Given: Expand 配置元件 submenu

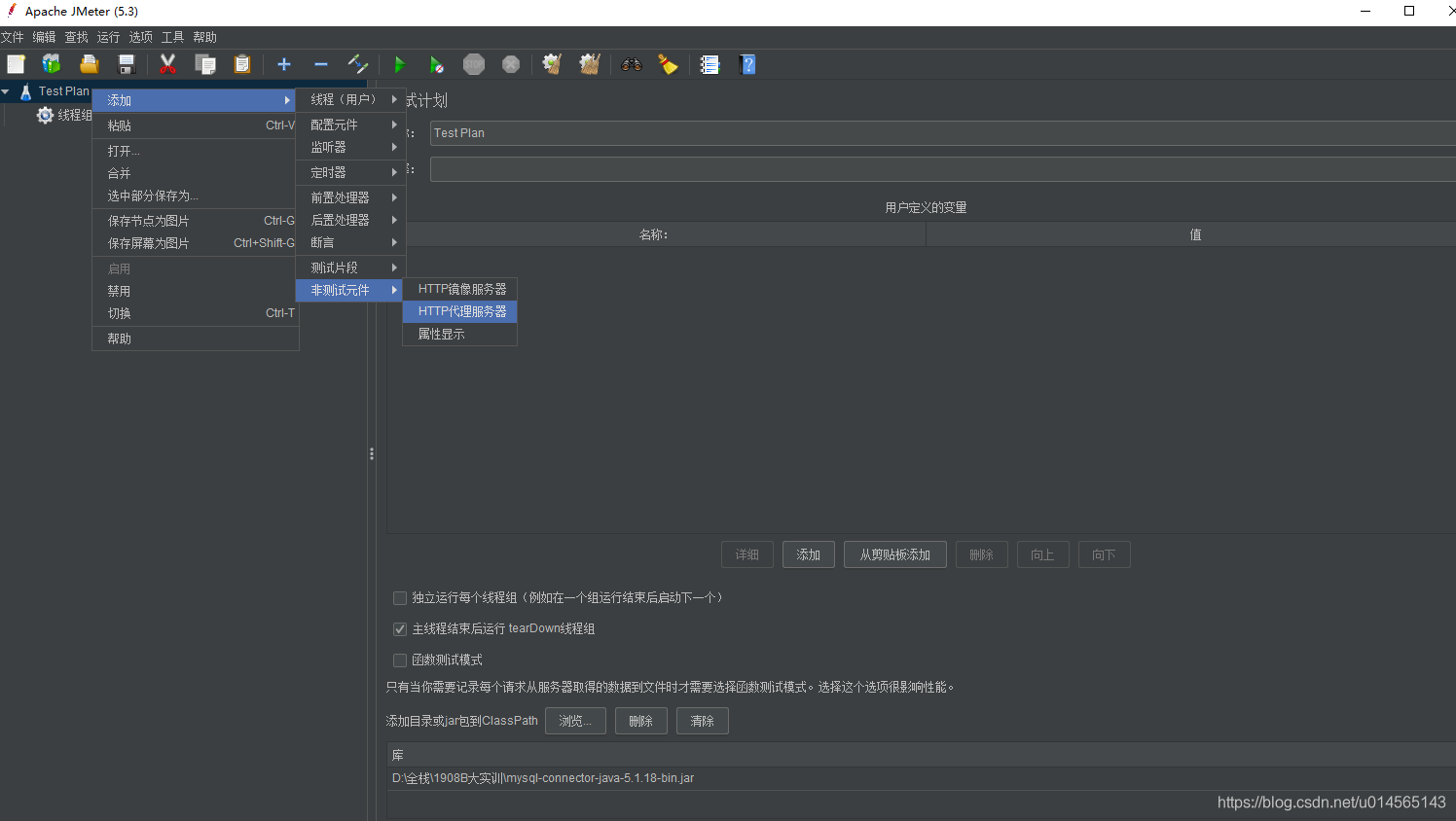Looking at the screenshot, I should point(350,125).
